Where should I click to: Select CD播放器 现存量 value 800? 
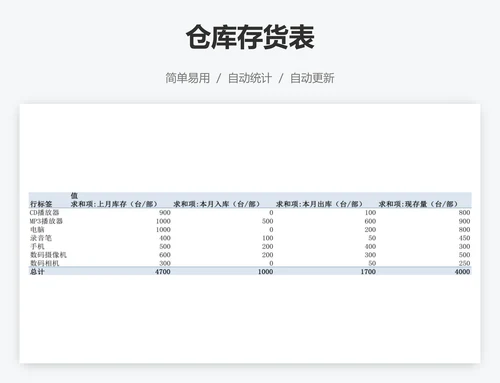pyautogui.click(x=464, y=213)
